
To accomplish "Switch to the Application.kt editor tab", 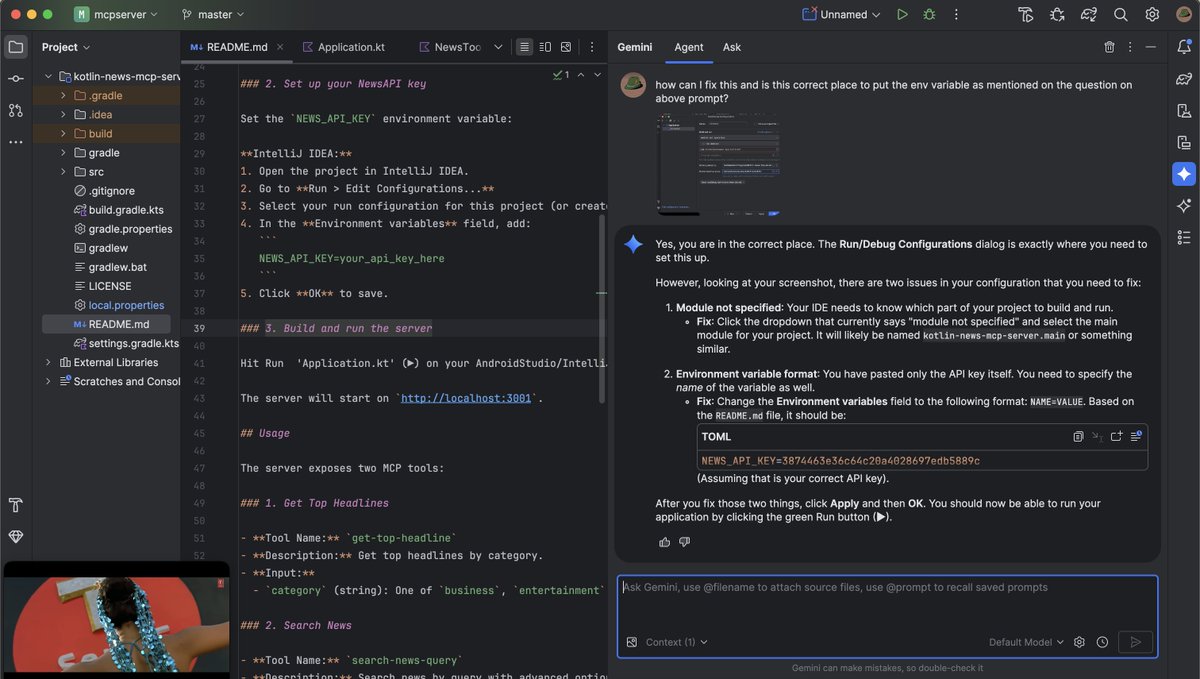I will (343, 47).
